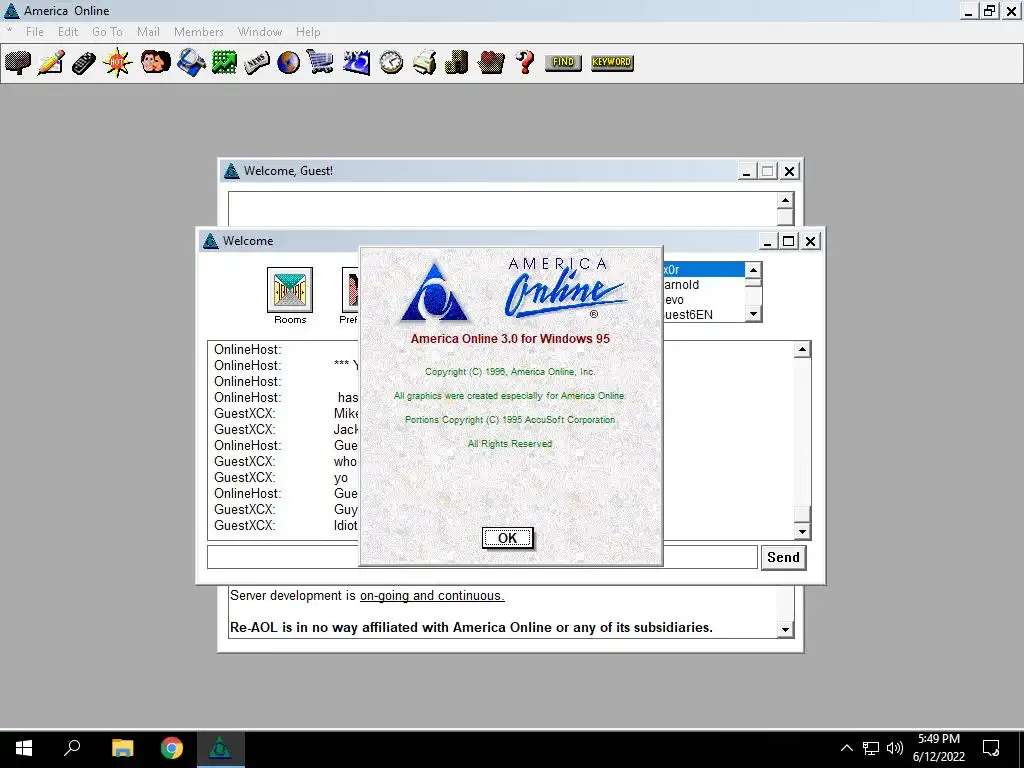1024x768 pixels.
Task: Click the volume speaker tray icon
Action: [895, 748]
